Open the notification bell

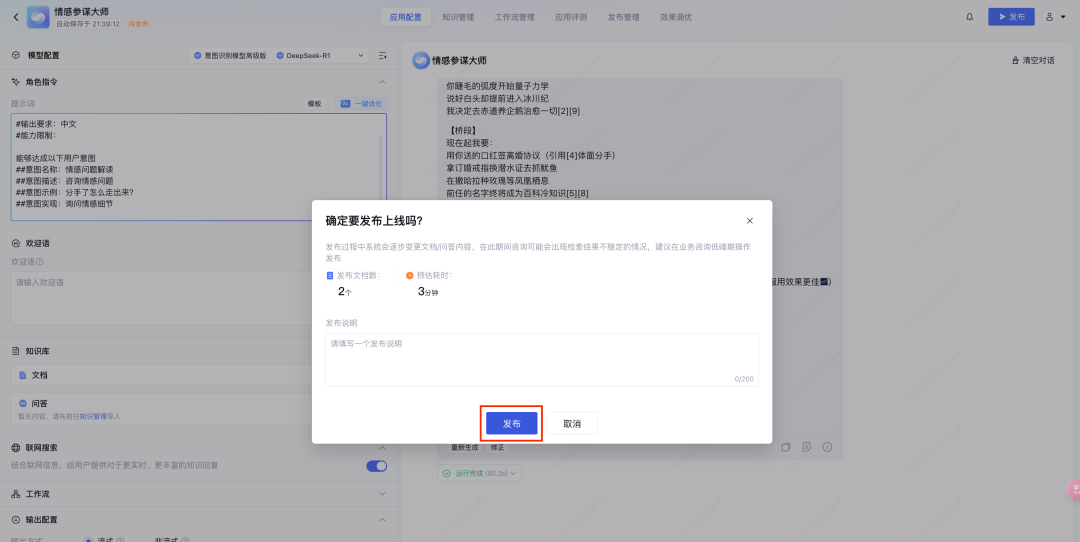click(969, 17)
